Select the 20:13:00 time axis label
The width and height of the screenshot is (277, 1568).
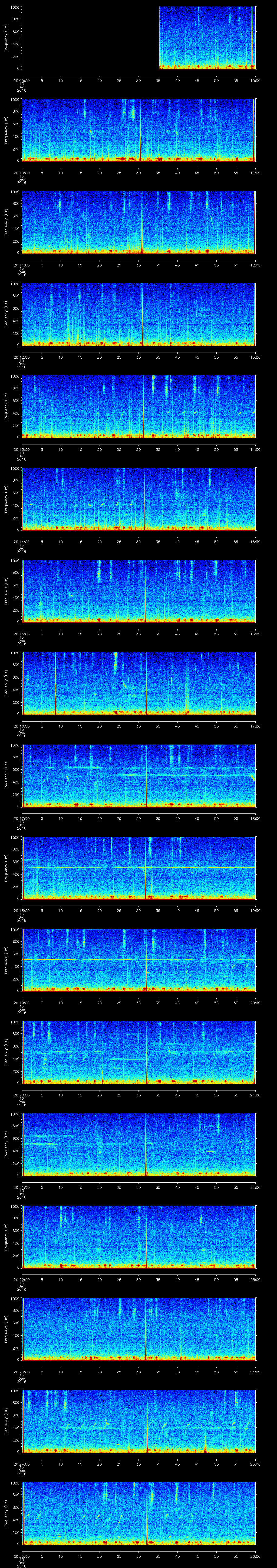point(21,449)
